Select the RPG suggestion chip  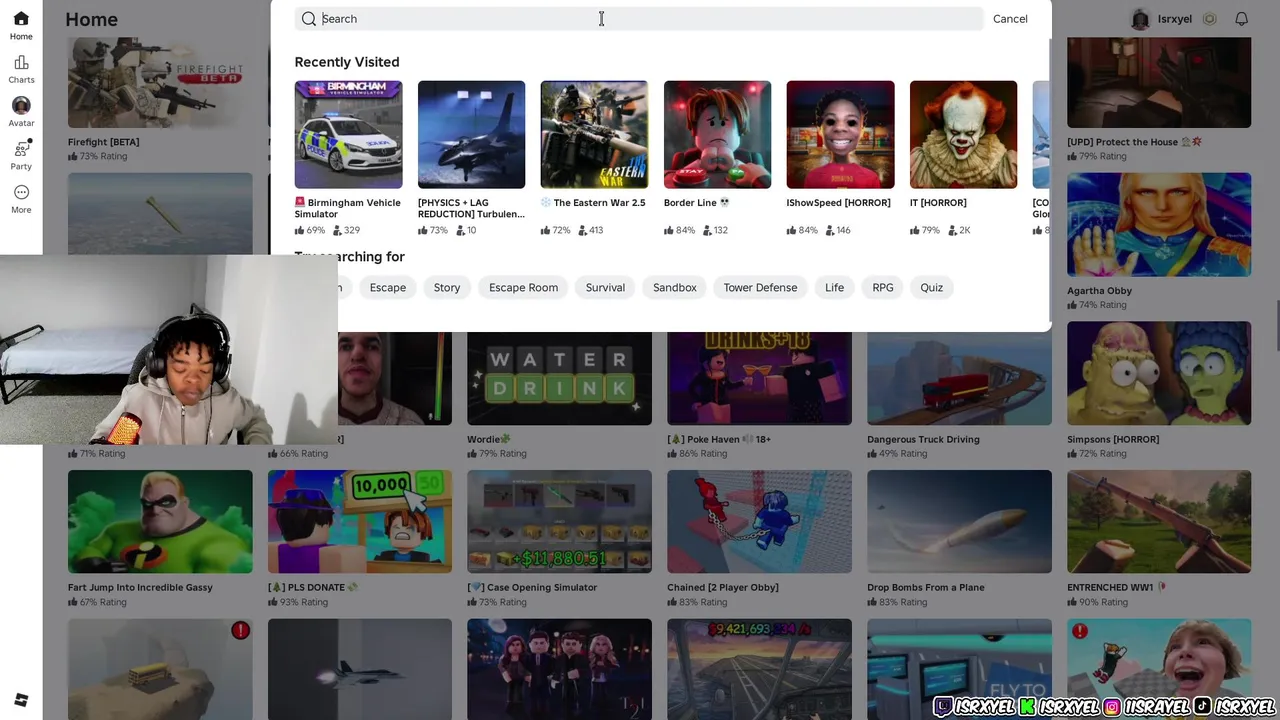point(883,287)
